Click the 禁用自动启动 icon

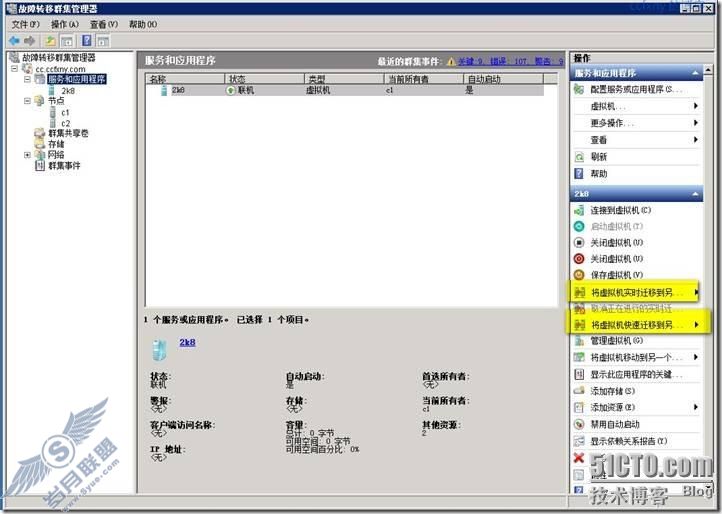(579, 424)
